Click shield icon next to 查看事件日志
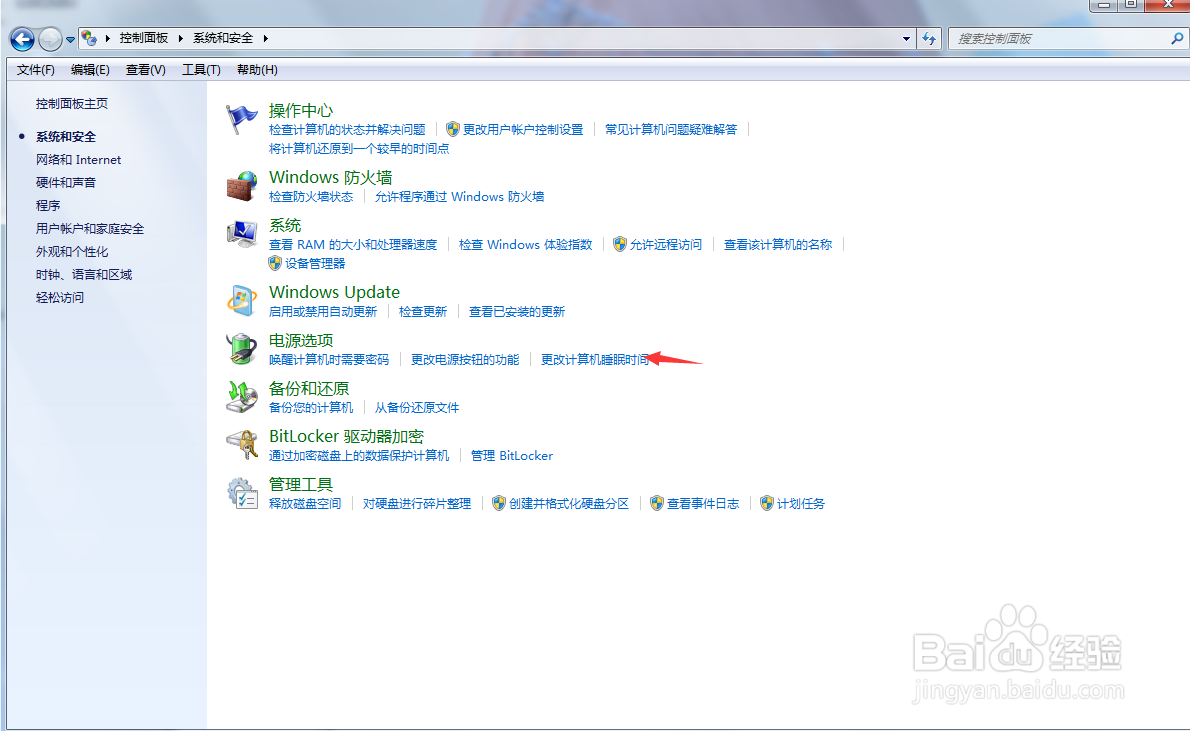 [656, 503]
